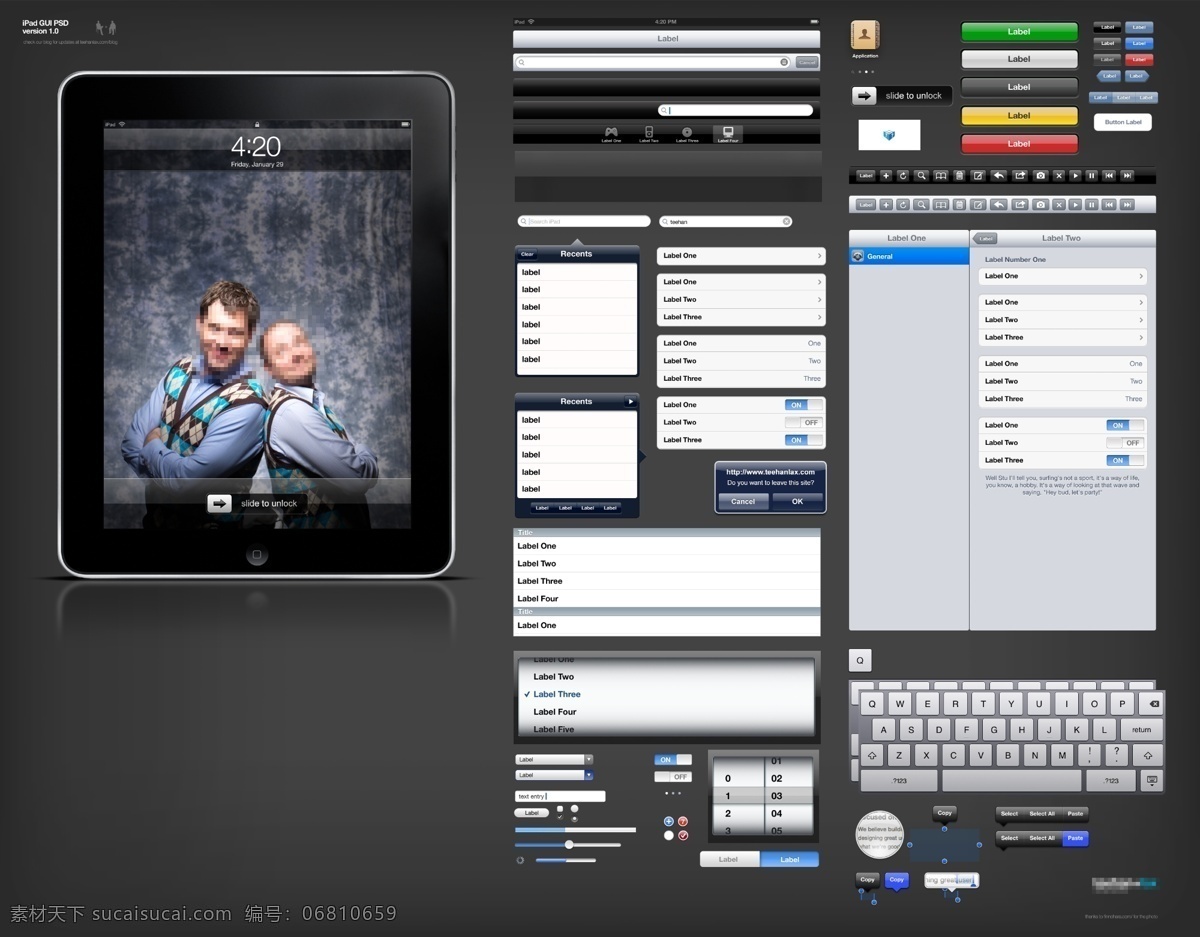Click the red checkmark circle icon

click(683, 835)
